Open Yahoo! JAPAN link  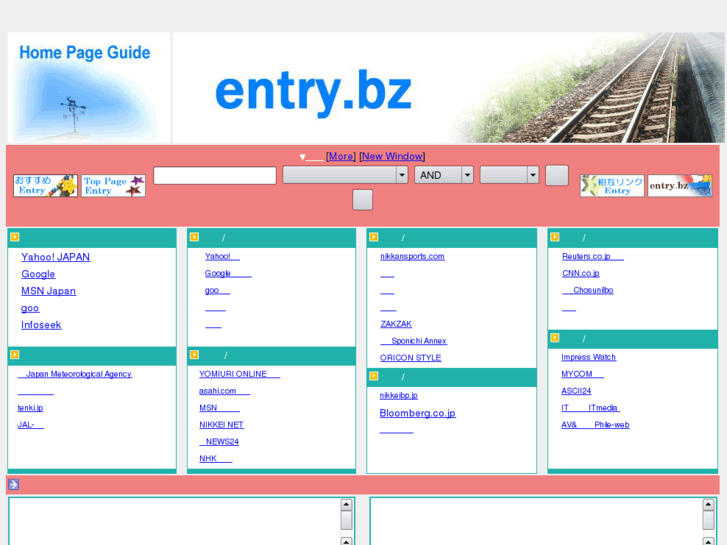[x=56, y=257]
